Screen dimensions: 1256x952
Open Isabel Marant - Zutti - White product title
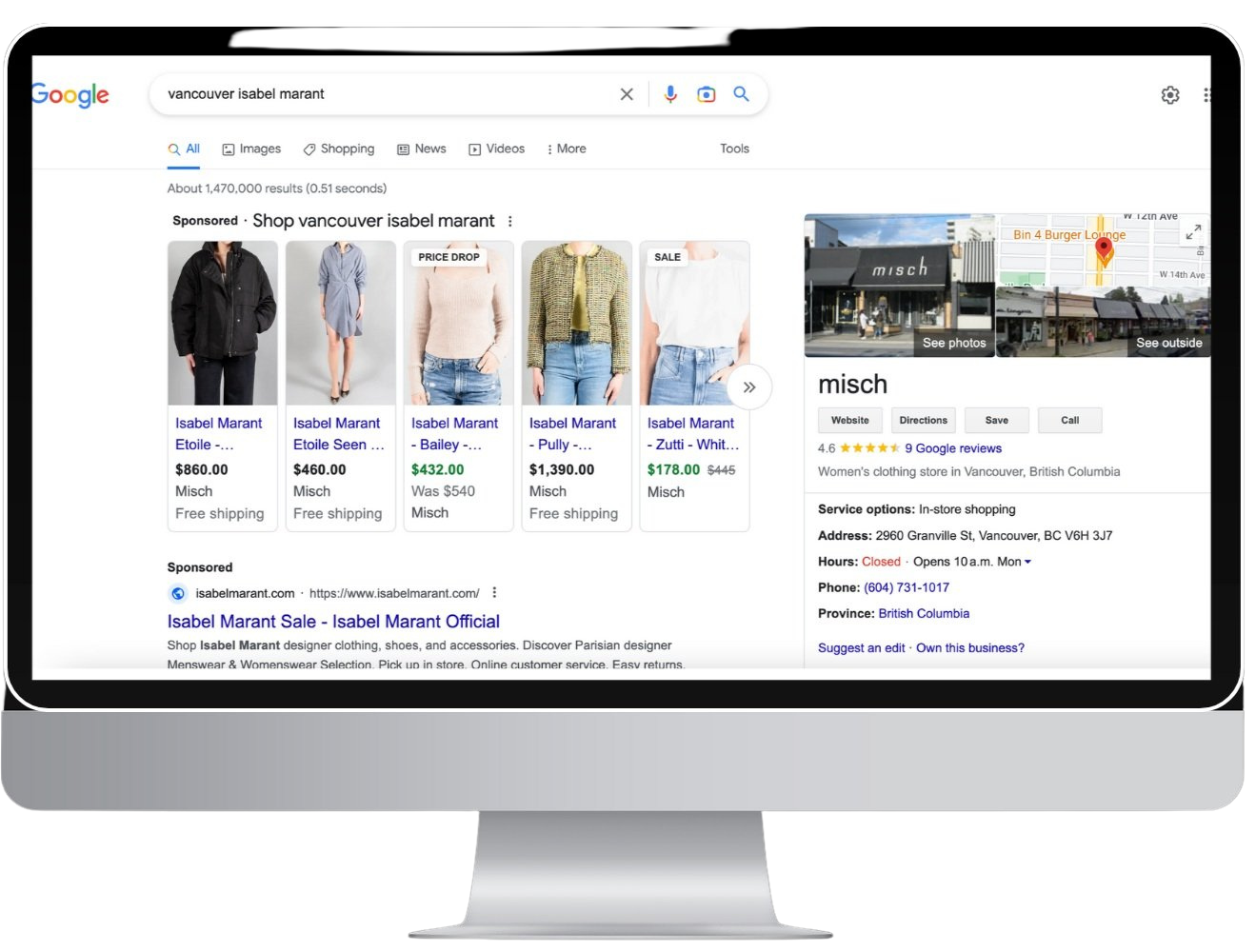(693, 434)
